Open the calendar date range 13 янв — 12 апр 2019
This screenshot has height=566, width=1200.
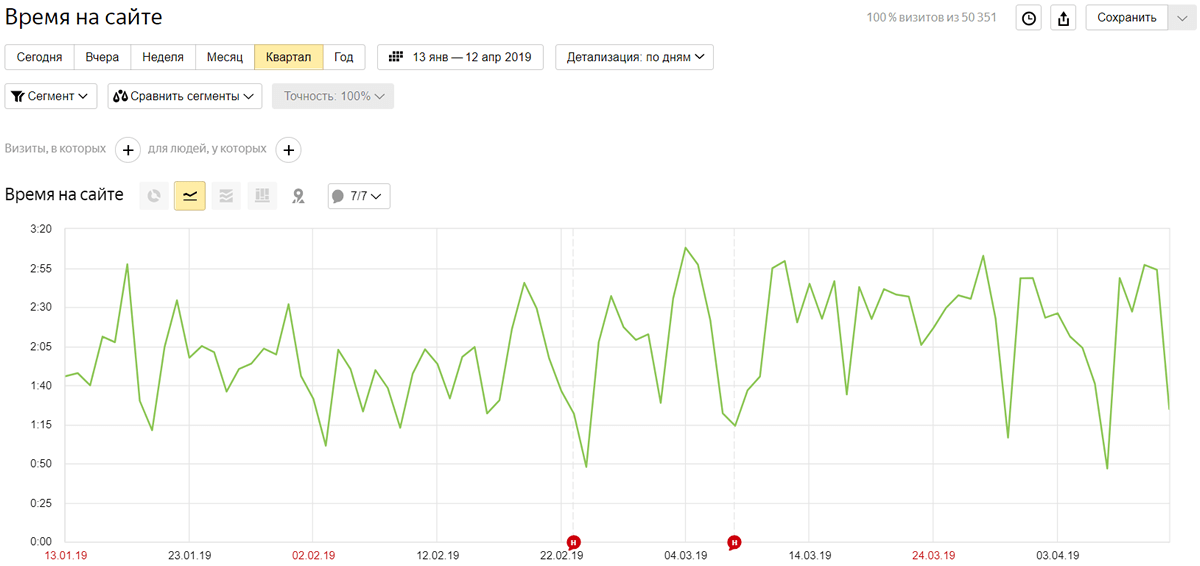[460, 57]
